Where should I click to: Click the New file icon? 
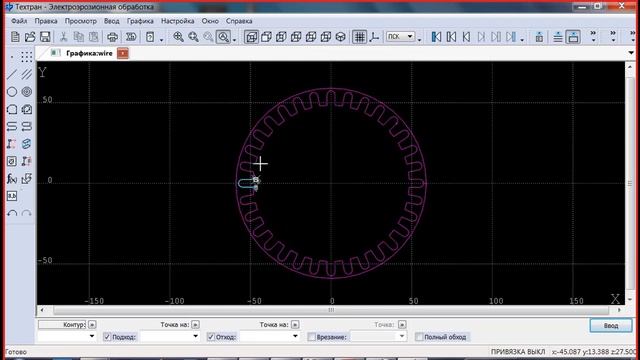tap(15, 37)
